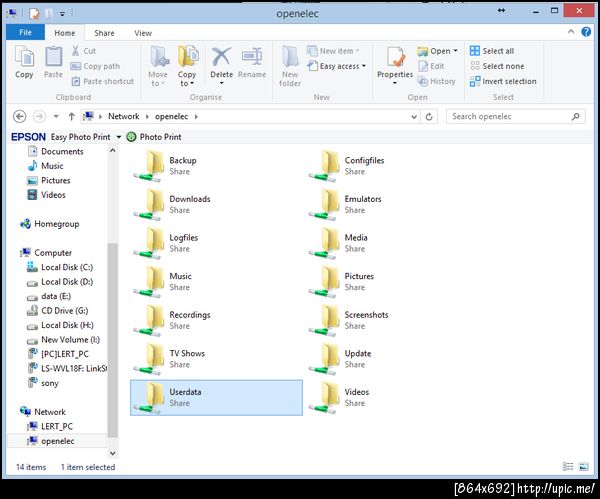
Task: Refresh the openelec folder view
Action: tap(429, 116)
